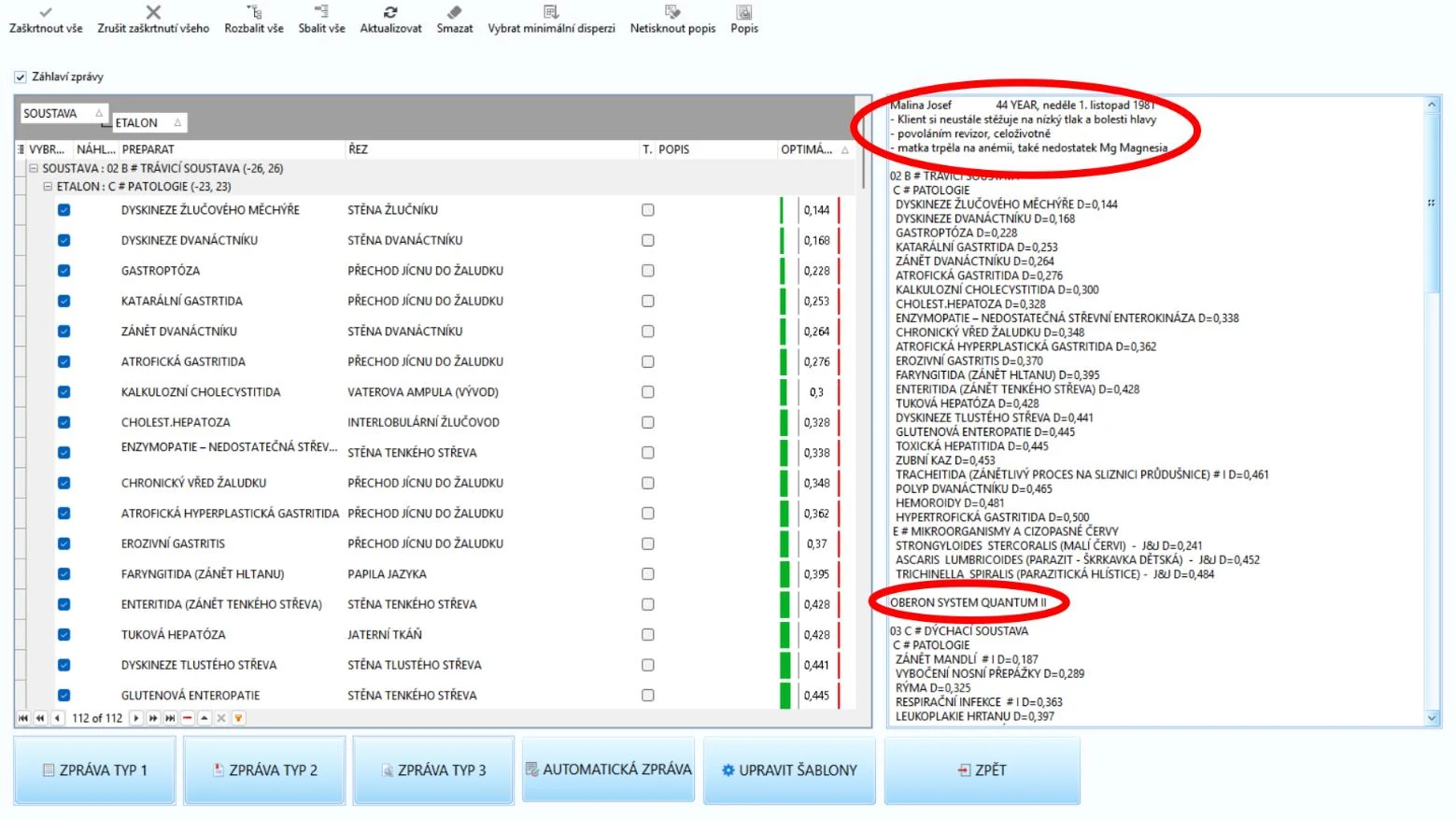
Task: Collapse SOUSTAVA 02 B TRÁVICÍ SOUSTAVA group
Action: [x=34, y=169]
